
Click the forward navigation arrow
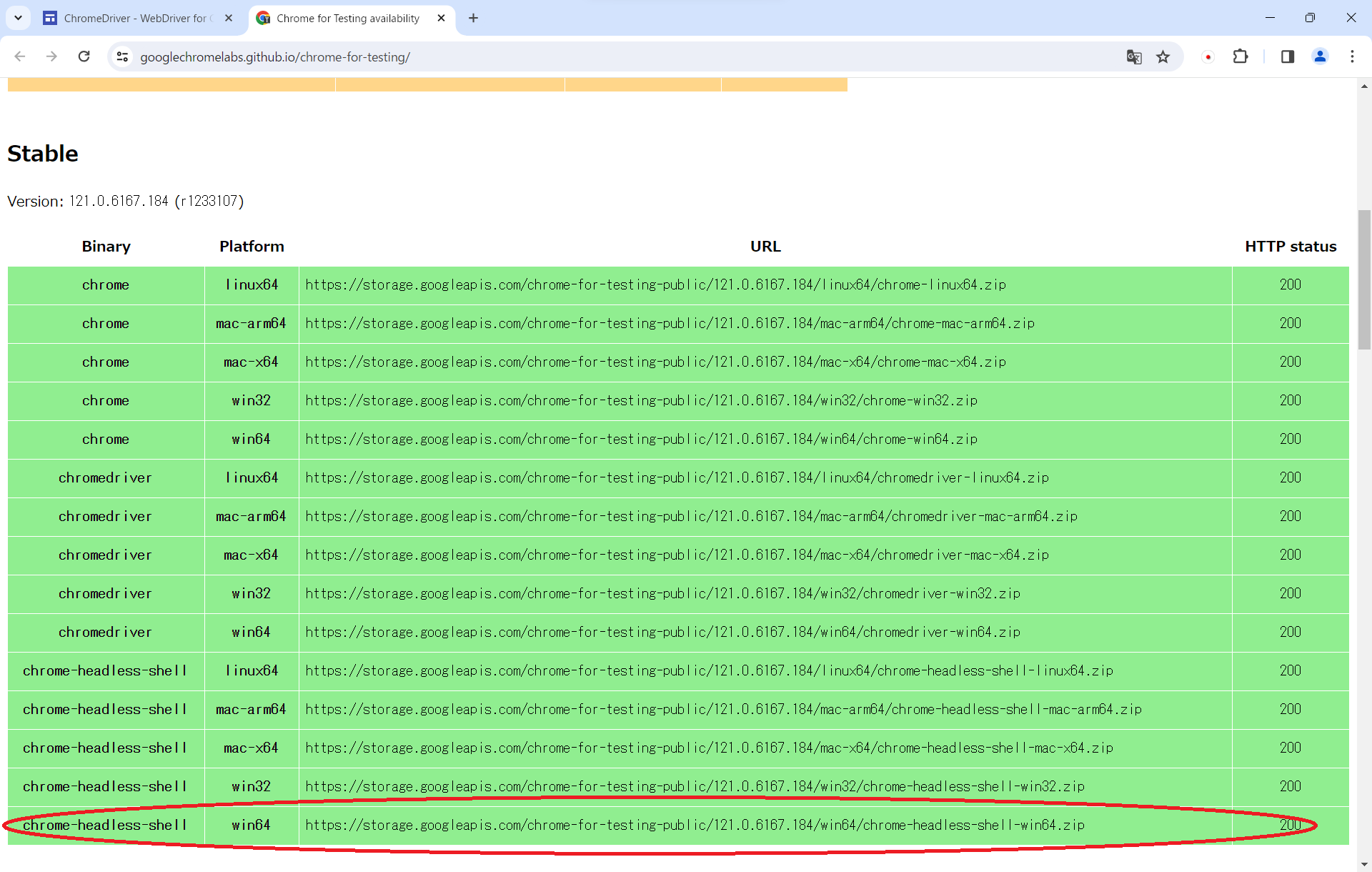point(51,56)
